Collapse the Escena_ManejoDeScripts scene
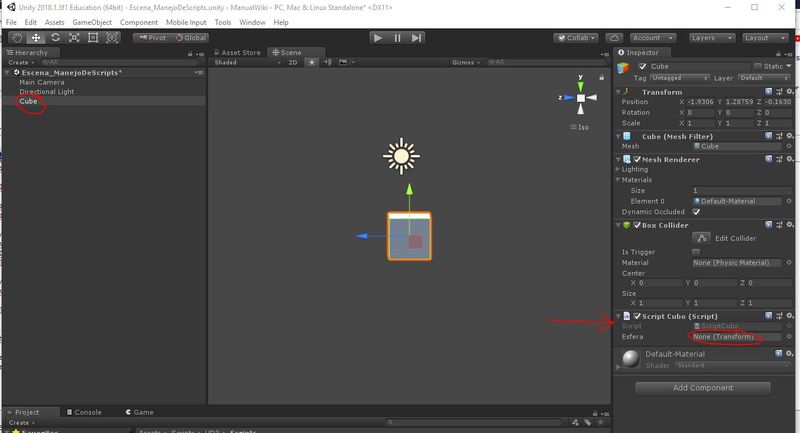800x433 pixels. click(x=7, y=73)
